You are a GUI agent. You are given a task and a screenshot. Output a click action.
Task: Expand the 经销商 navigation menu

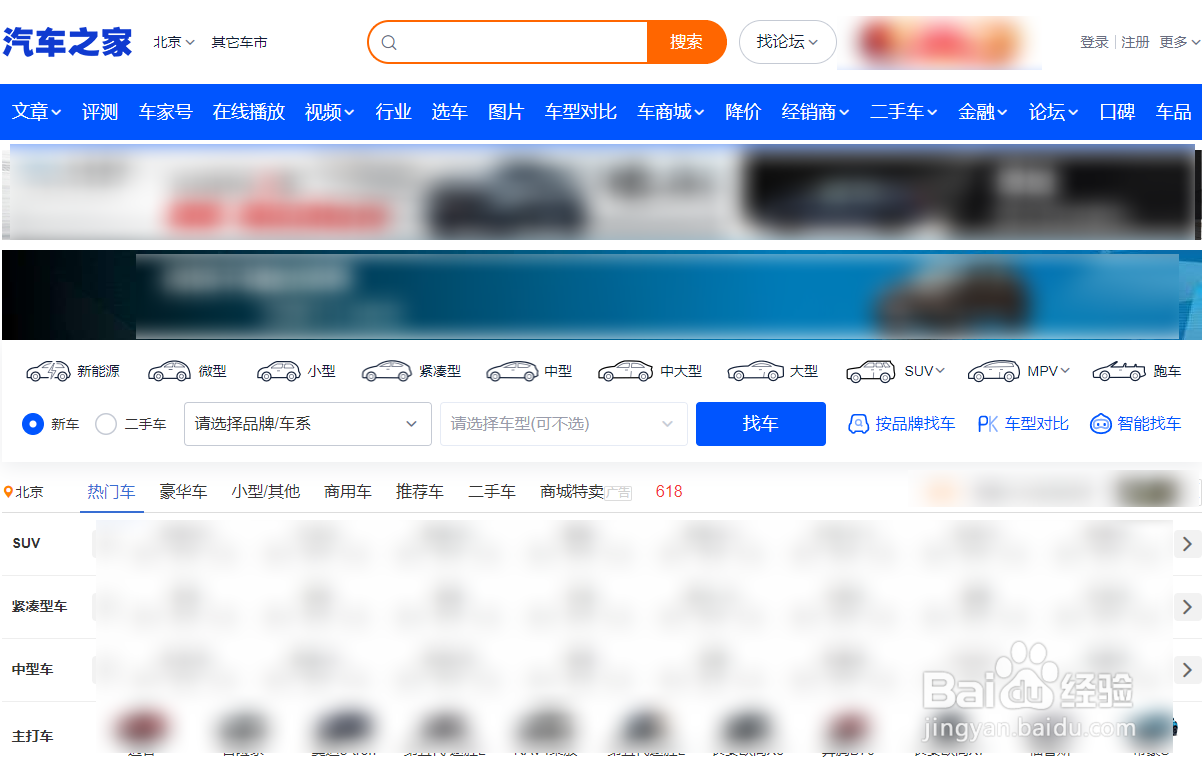tap(816, 112)
